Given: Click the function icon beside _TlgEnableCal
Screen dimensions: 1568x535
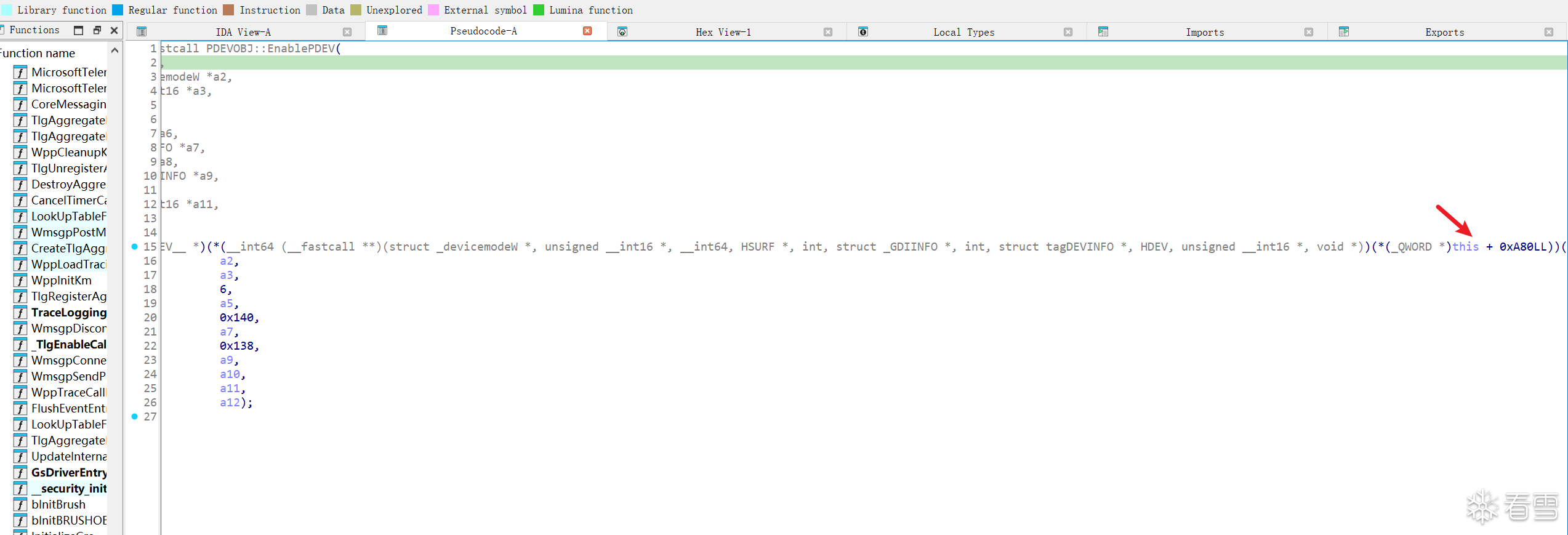Looking at the screenshot, I should (20, 345).
